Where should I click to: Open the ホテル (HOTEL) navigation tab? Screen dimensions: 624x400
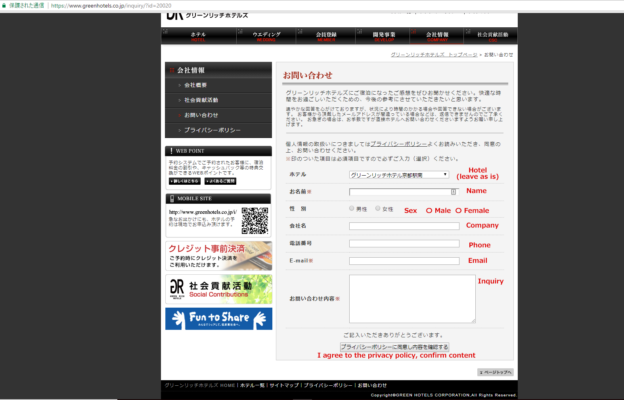pos(198,36)
